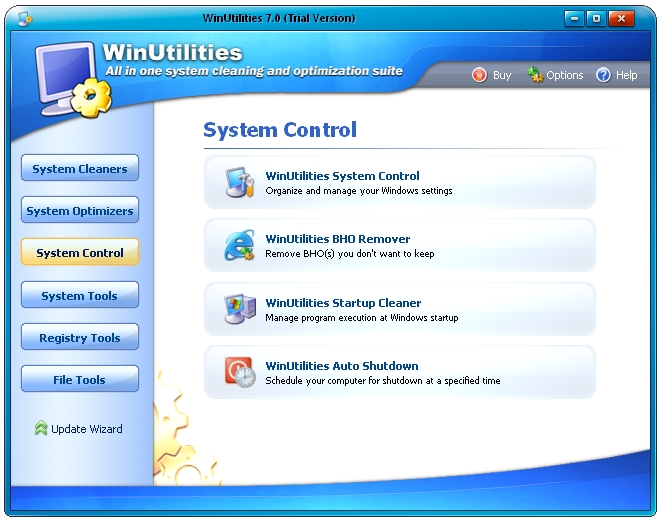
Task: Maximize the WinUtilities window
Action: coord(596,18)
